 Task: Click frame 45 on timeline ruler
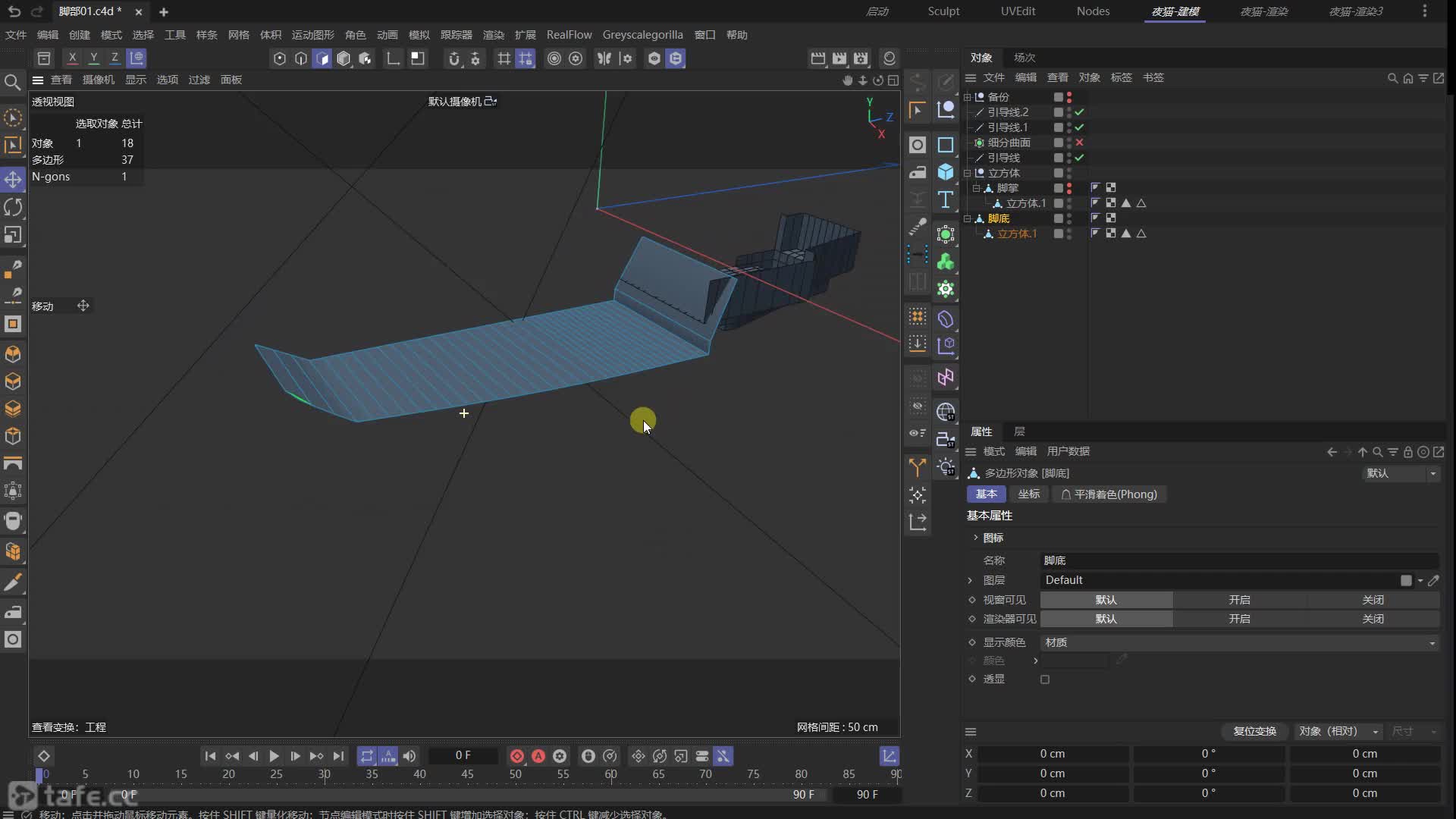[467, 774]
